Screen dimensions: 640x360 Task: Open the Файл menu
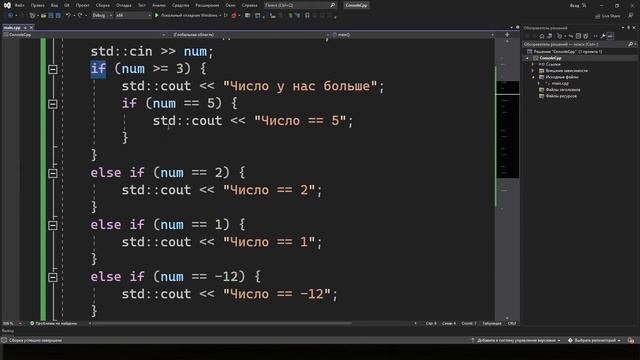[x=19, y=5]
